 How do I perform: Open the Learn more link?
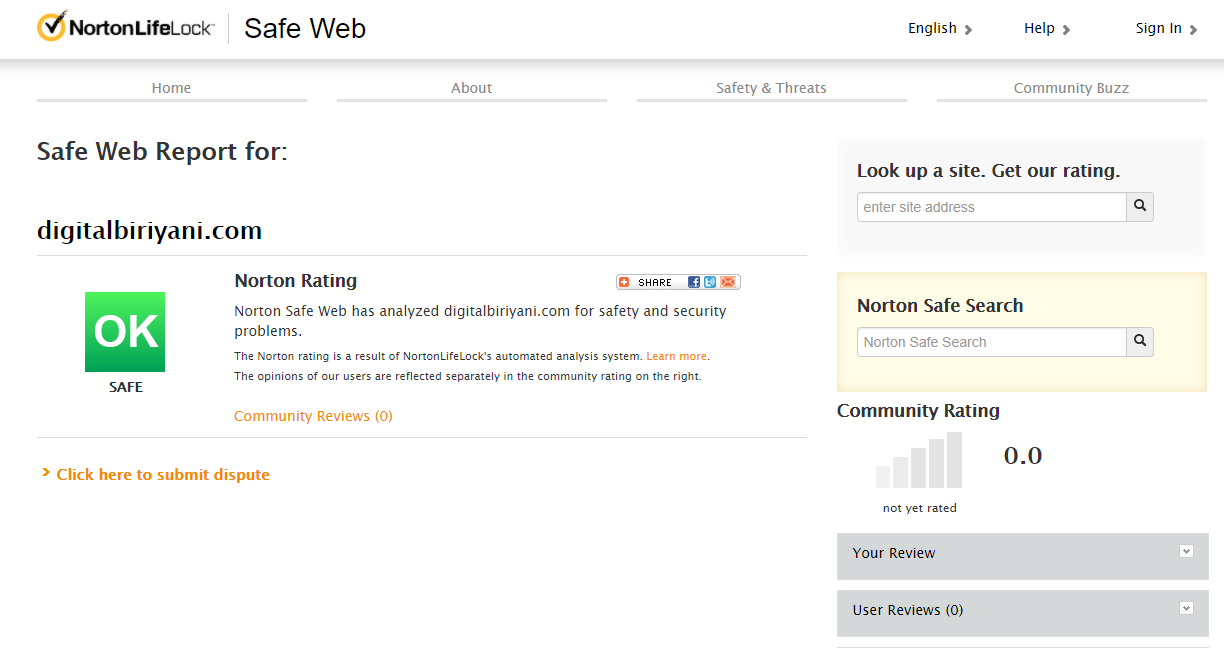click(677, 355)
